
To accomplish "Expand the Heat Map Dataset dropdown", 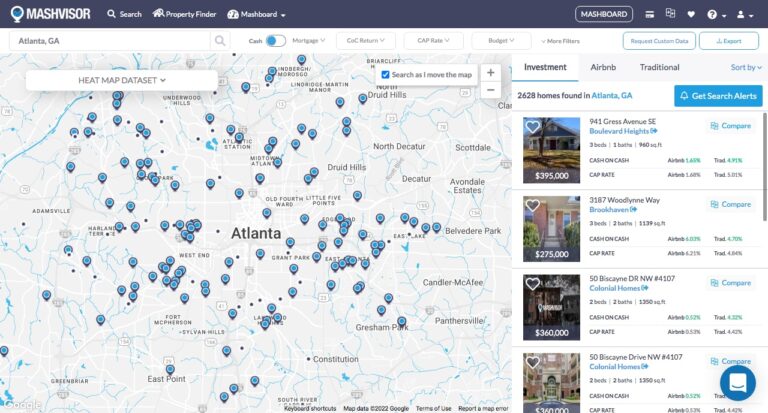I will point(121,80).
